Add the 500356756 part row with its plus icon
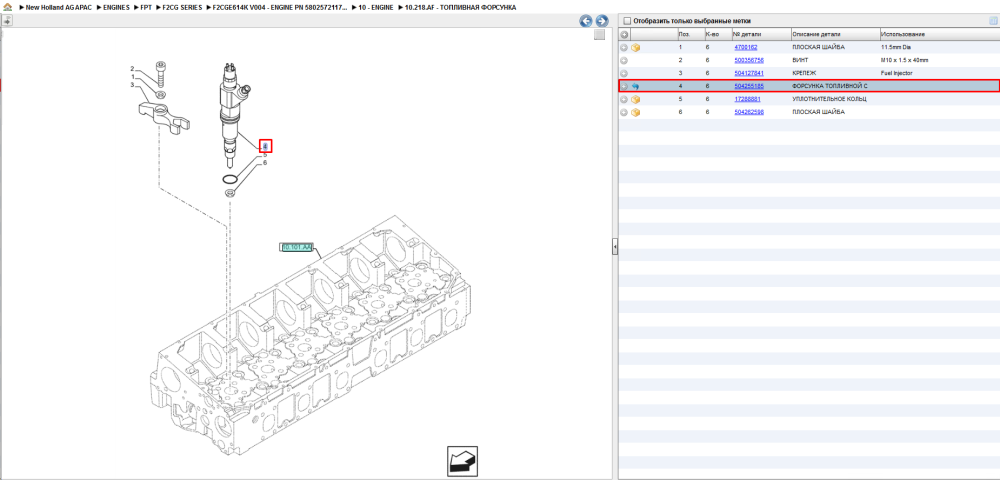Screen dimensions: 1000x480 tap(624, 61)
